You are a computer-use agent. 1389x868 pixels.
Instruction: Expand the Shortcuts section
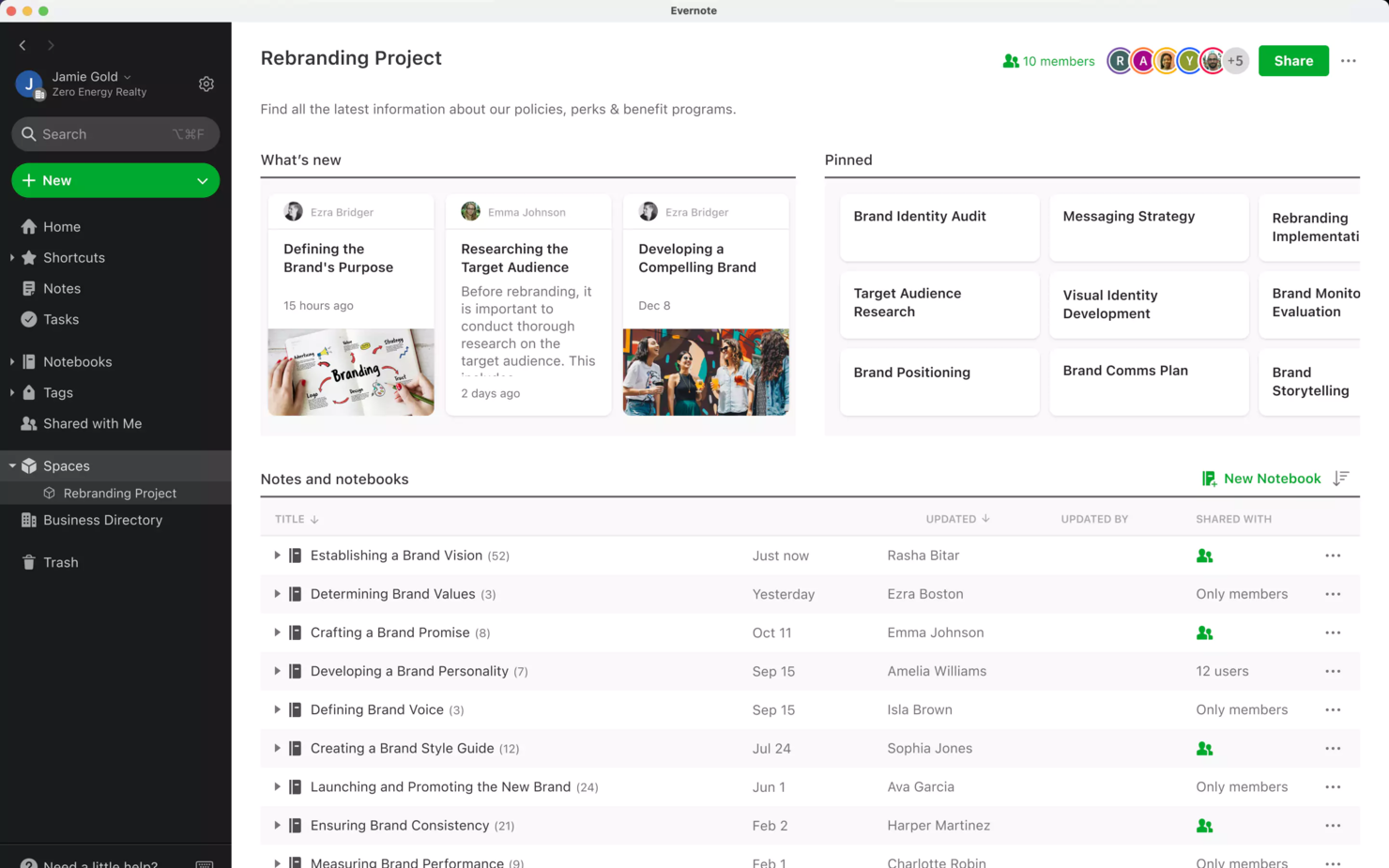12,257
